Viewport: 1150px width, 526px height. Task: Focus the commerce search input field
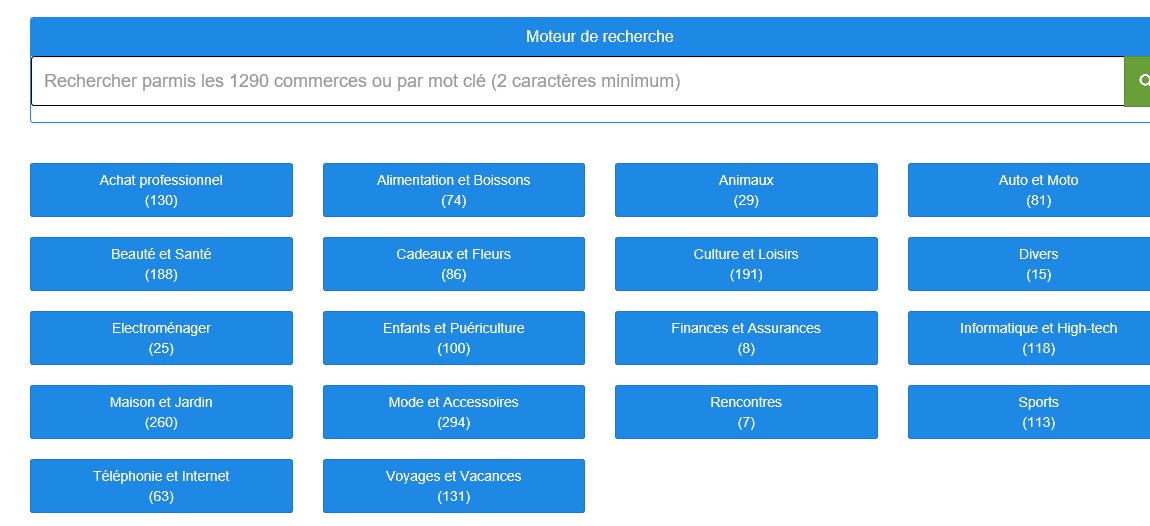[x=577, y=81]
